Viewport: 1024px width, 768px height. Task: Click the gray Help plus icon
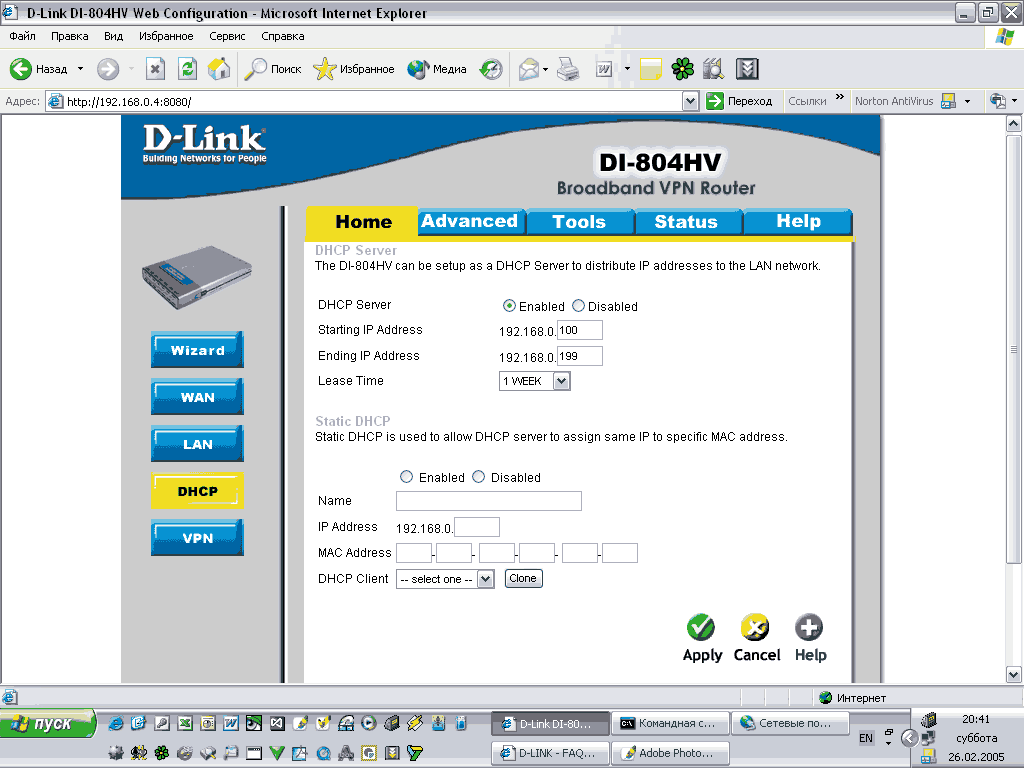point(808,627)
